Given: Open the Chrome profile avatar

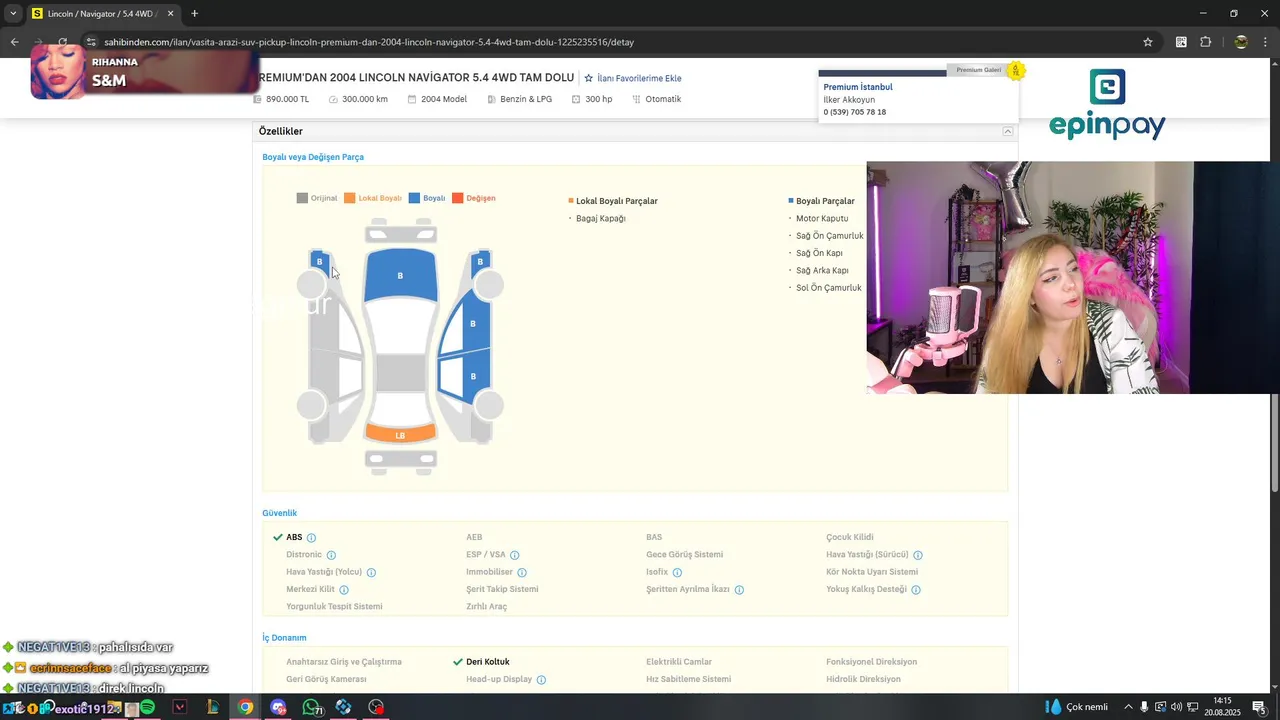Looking at the screenshot, I should 1241,42.
